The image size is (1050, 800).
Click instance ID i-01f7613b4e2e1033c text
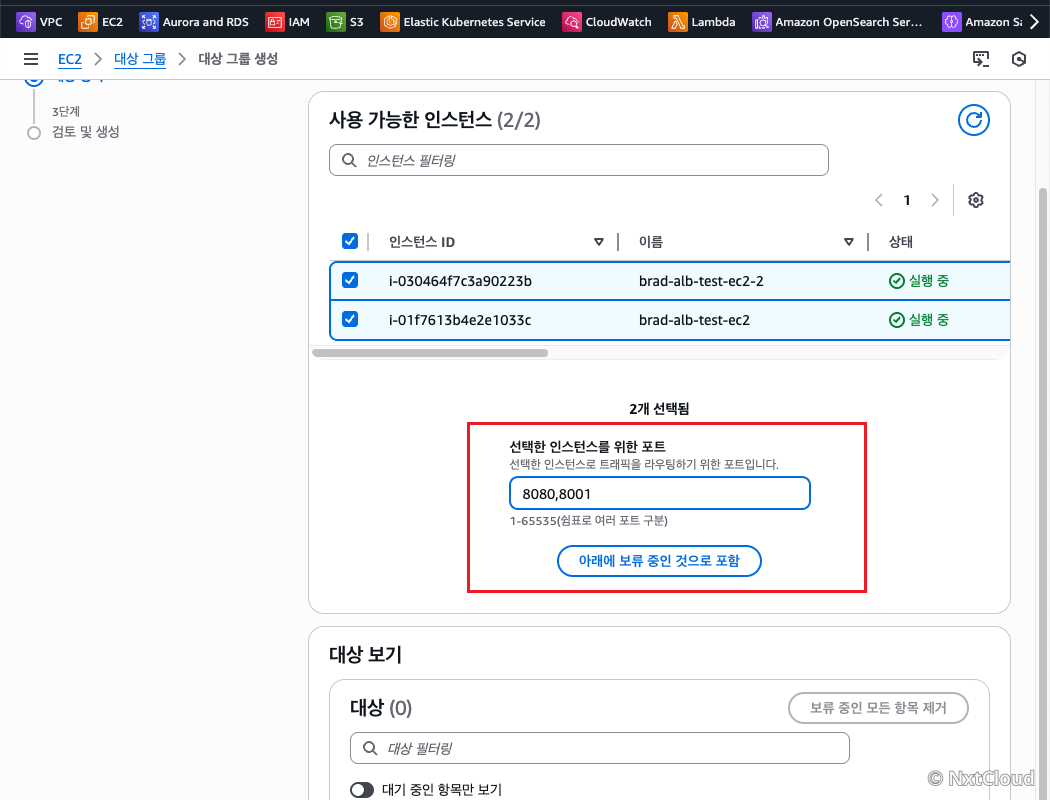[459, 320]
